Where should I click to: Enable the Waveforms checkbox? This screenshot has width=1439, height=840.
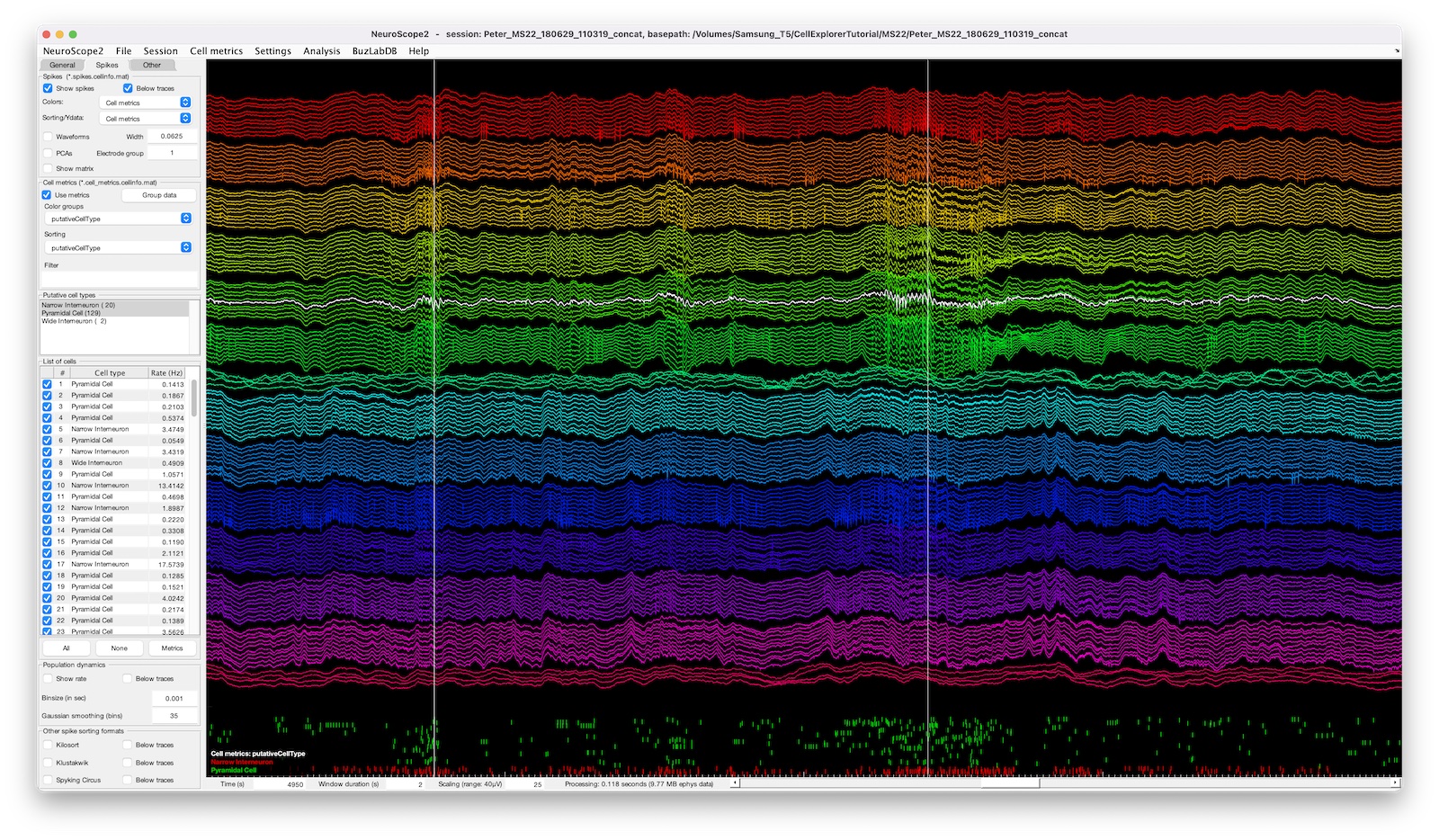pyautogui.click(x=48, y=137)
